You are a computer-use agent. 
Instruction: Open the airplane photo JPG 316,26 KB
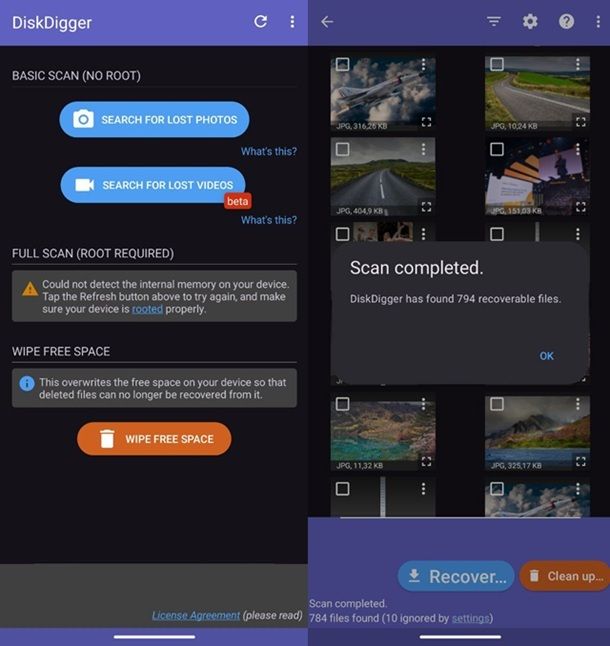pos(383,94)
